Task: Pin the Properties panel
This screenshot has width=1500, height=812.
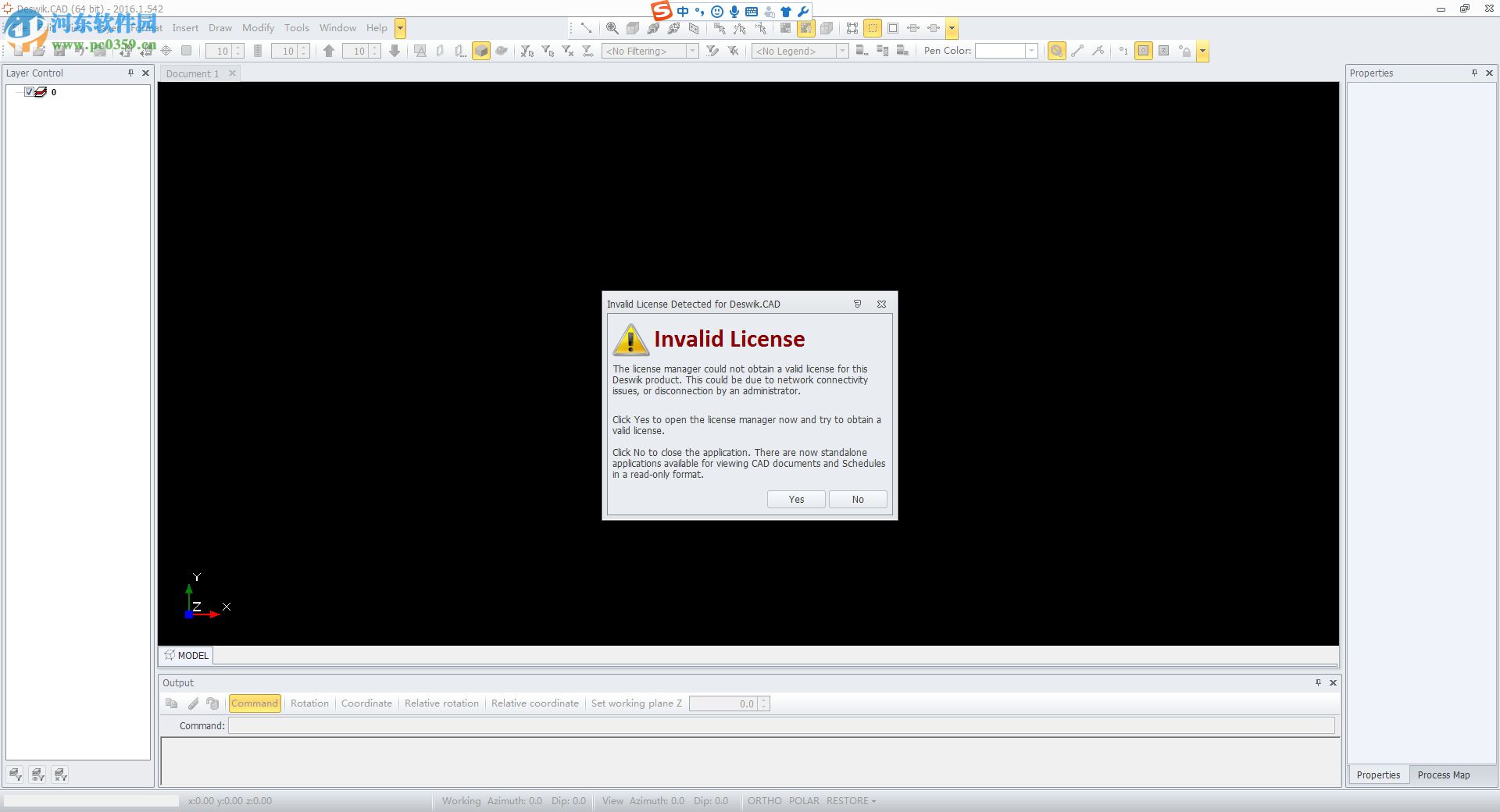Action: [1474, 73]
